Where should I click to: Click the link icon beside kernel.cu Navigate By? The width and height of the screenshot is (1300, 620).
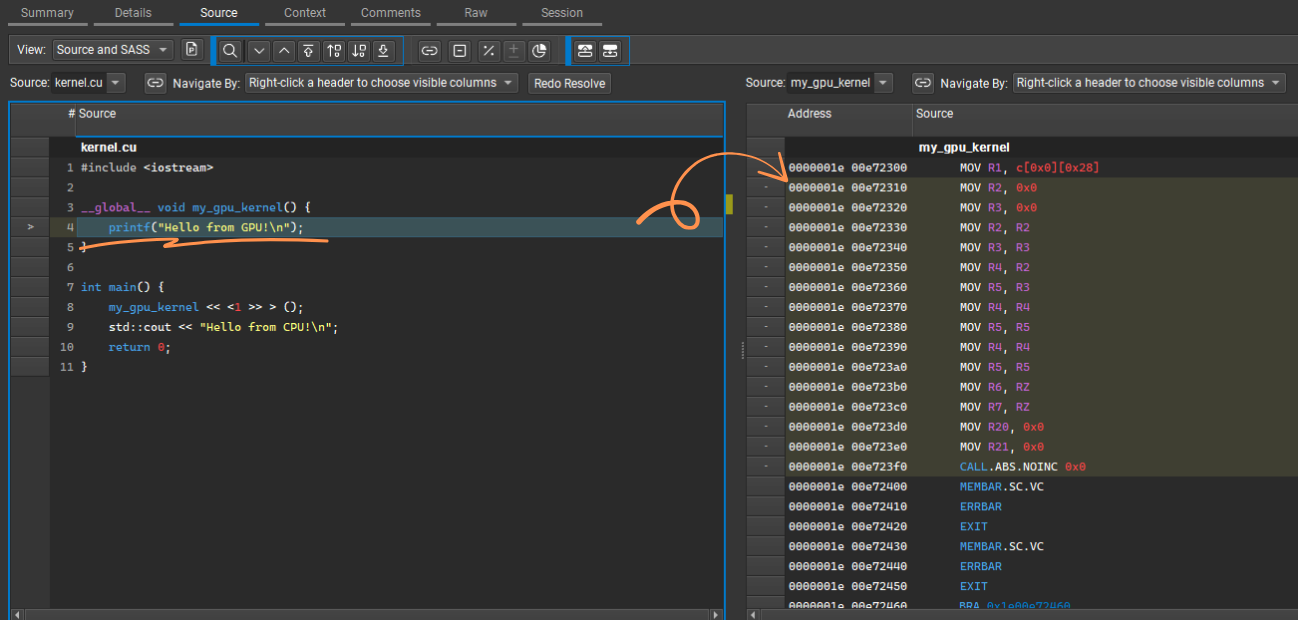tap(155, 83)
